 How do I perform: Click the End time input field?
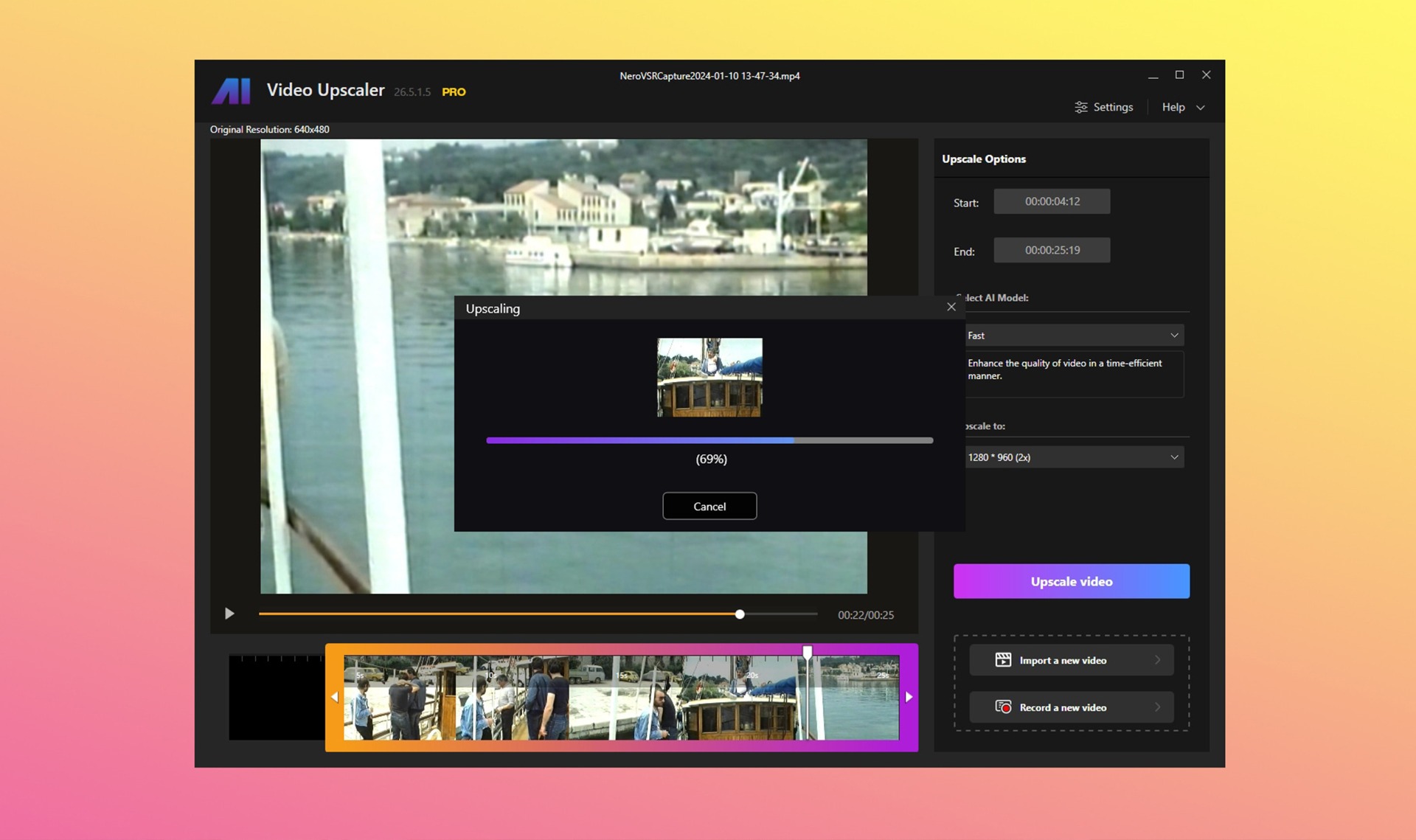click(x=1051, y=249)
